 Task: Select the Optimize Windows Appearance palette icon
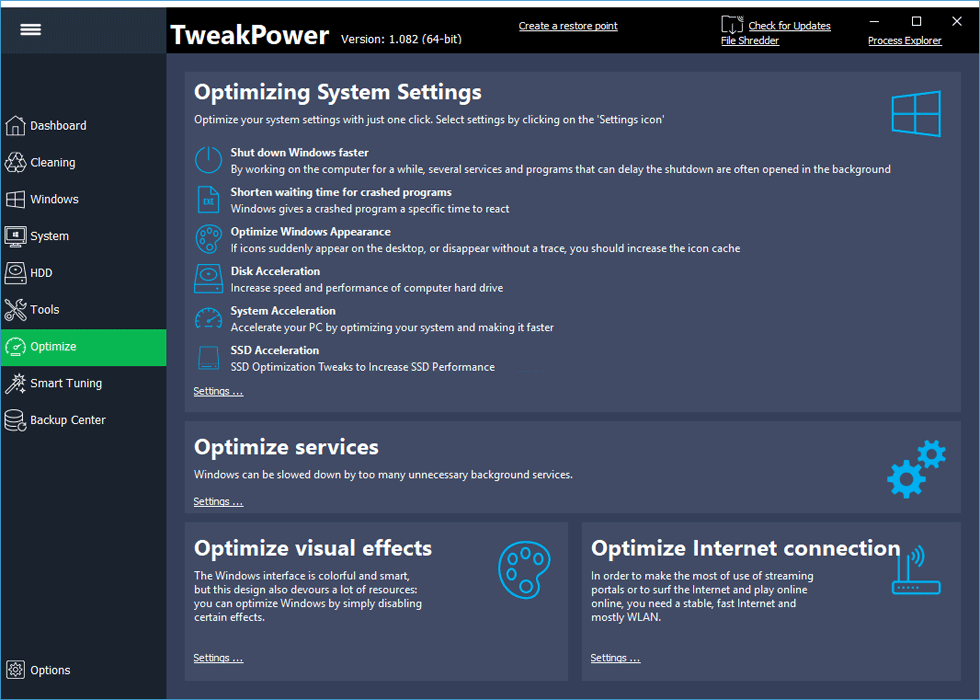208,239
